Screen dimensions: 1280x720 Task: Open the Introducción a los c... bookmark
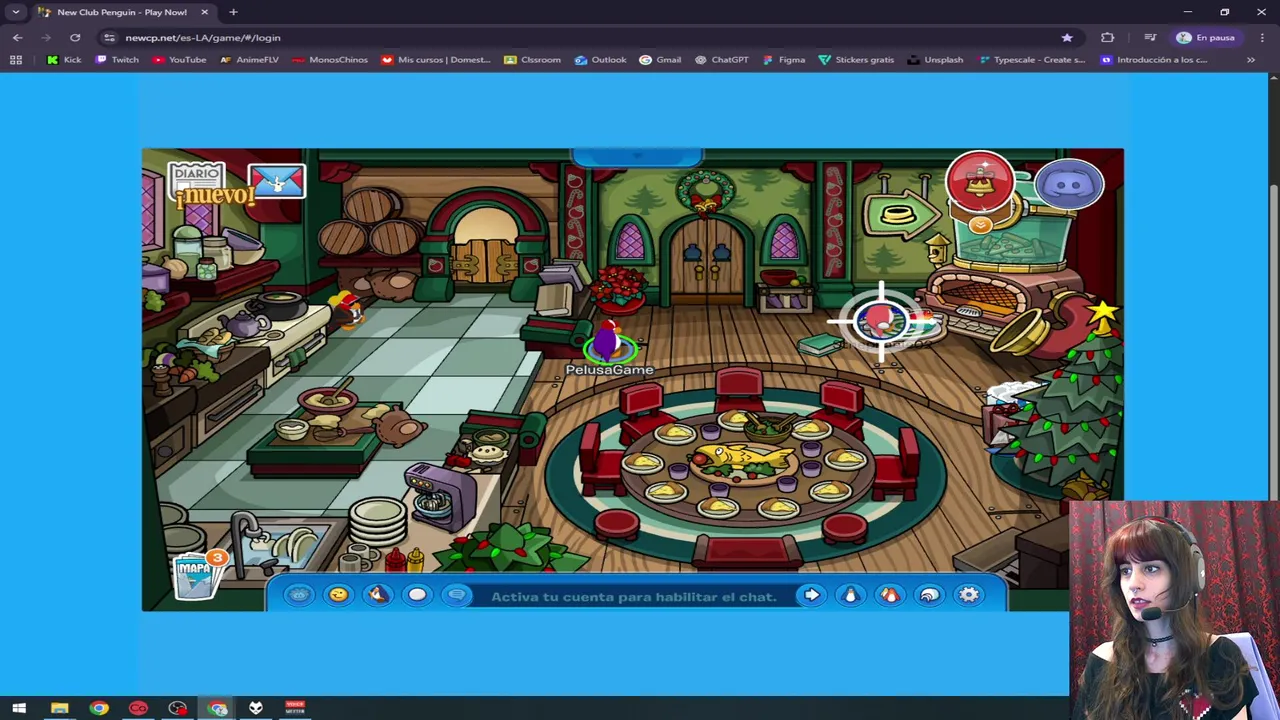pos(1153,60)
